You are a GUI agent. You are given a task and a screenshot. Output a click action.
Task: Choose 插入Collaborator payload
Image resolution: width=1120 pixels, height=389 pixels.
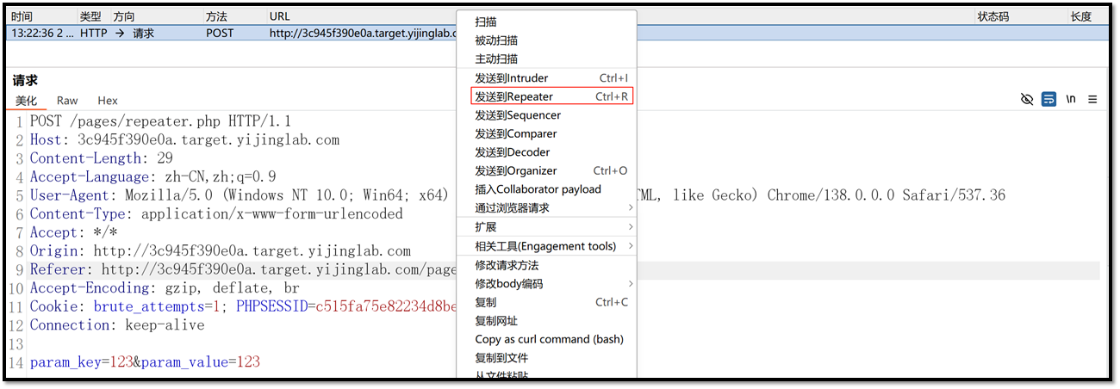(x=546, y=189)
